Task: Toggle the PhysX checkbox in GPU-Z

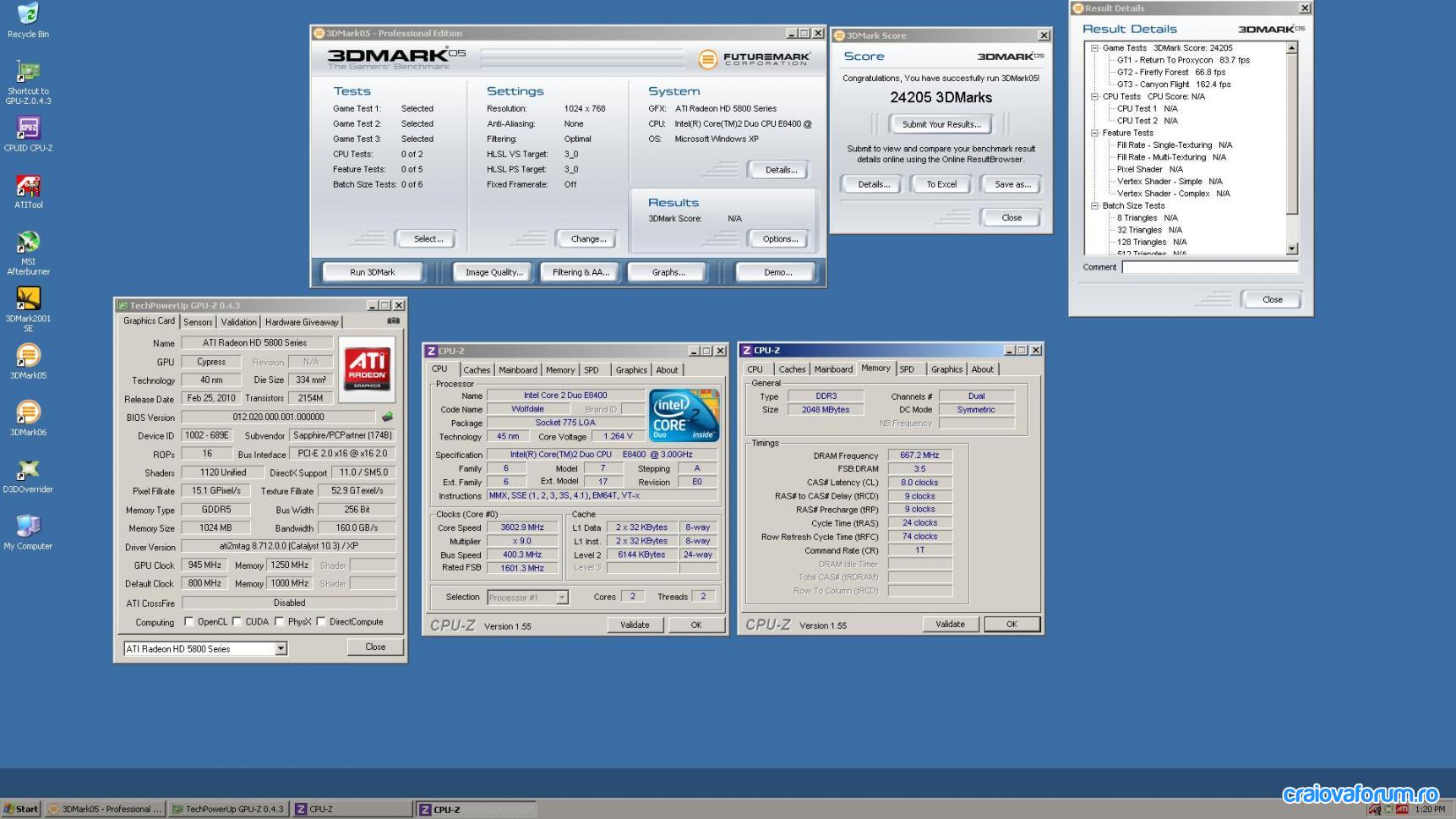Action: point(279,622)
